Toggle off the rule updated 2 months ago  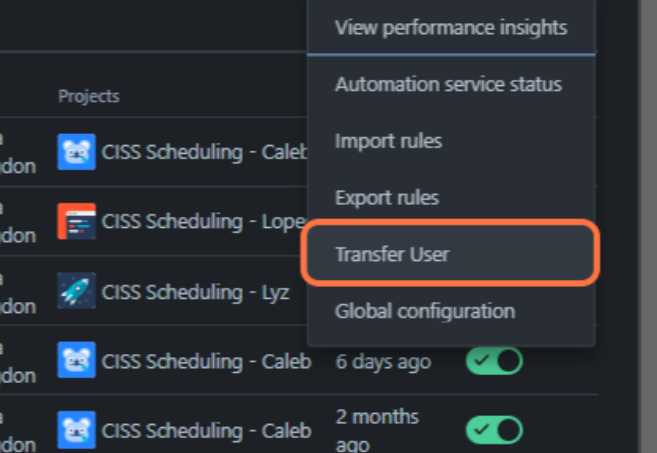click(x=494, y=430)
